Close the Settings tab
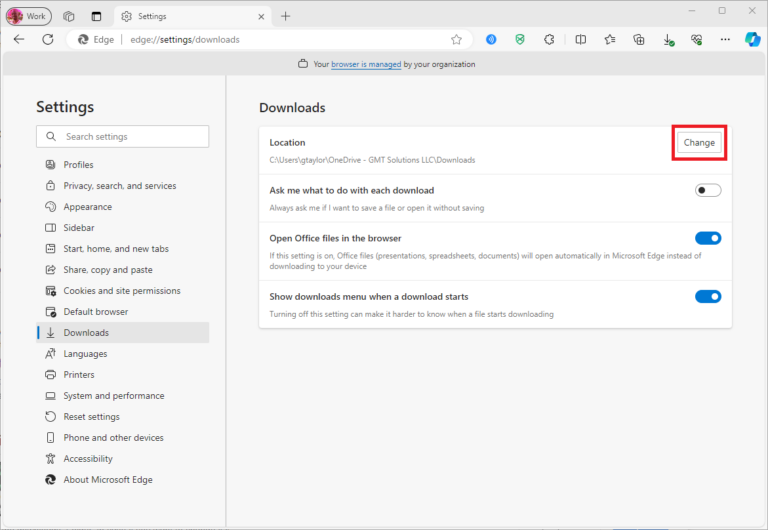The width and height of the screenshot is (768, 530). pos(261,17)
